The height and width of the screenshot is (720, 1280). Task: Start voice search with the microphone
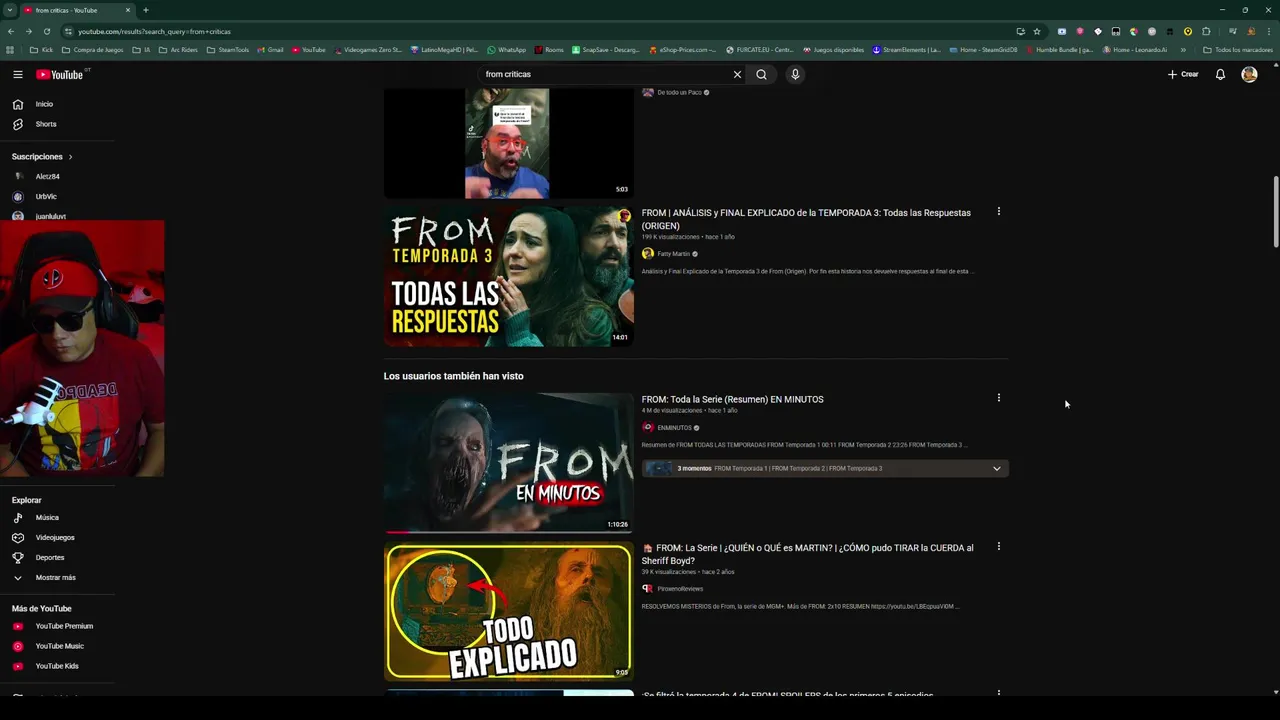click(795, 74)
